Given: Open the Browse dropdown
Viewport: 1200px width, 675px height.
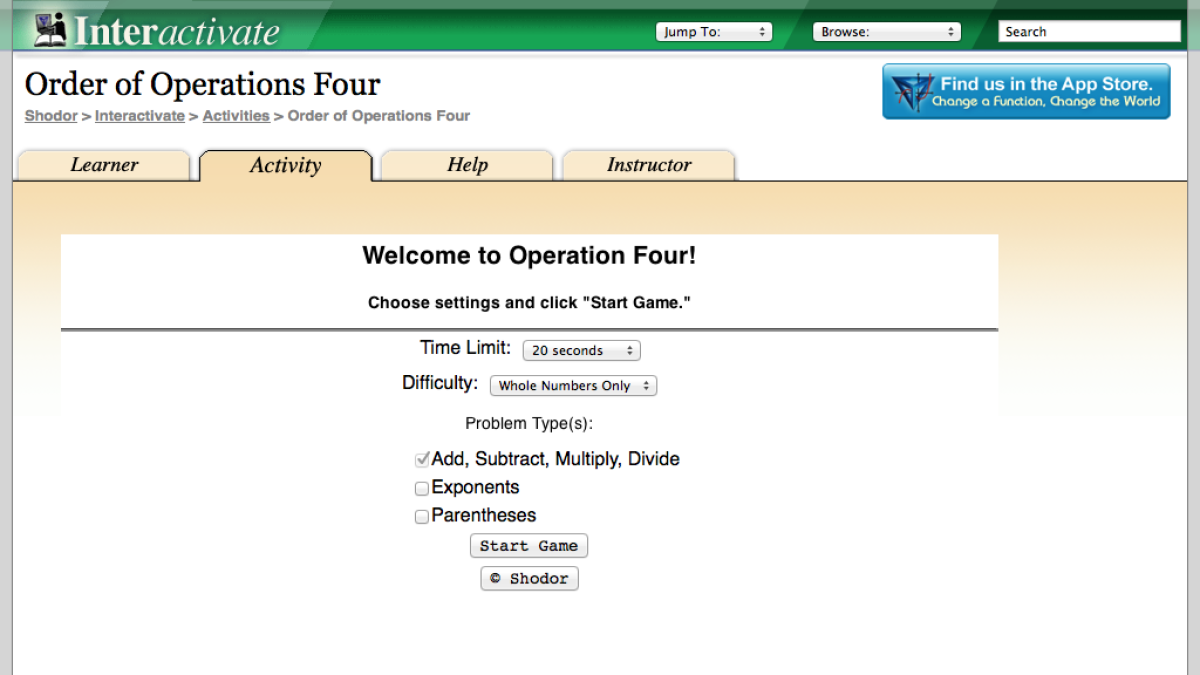Looking at the screenshot, I should click(886, 31).
